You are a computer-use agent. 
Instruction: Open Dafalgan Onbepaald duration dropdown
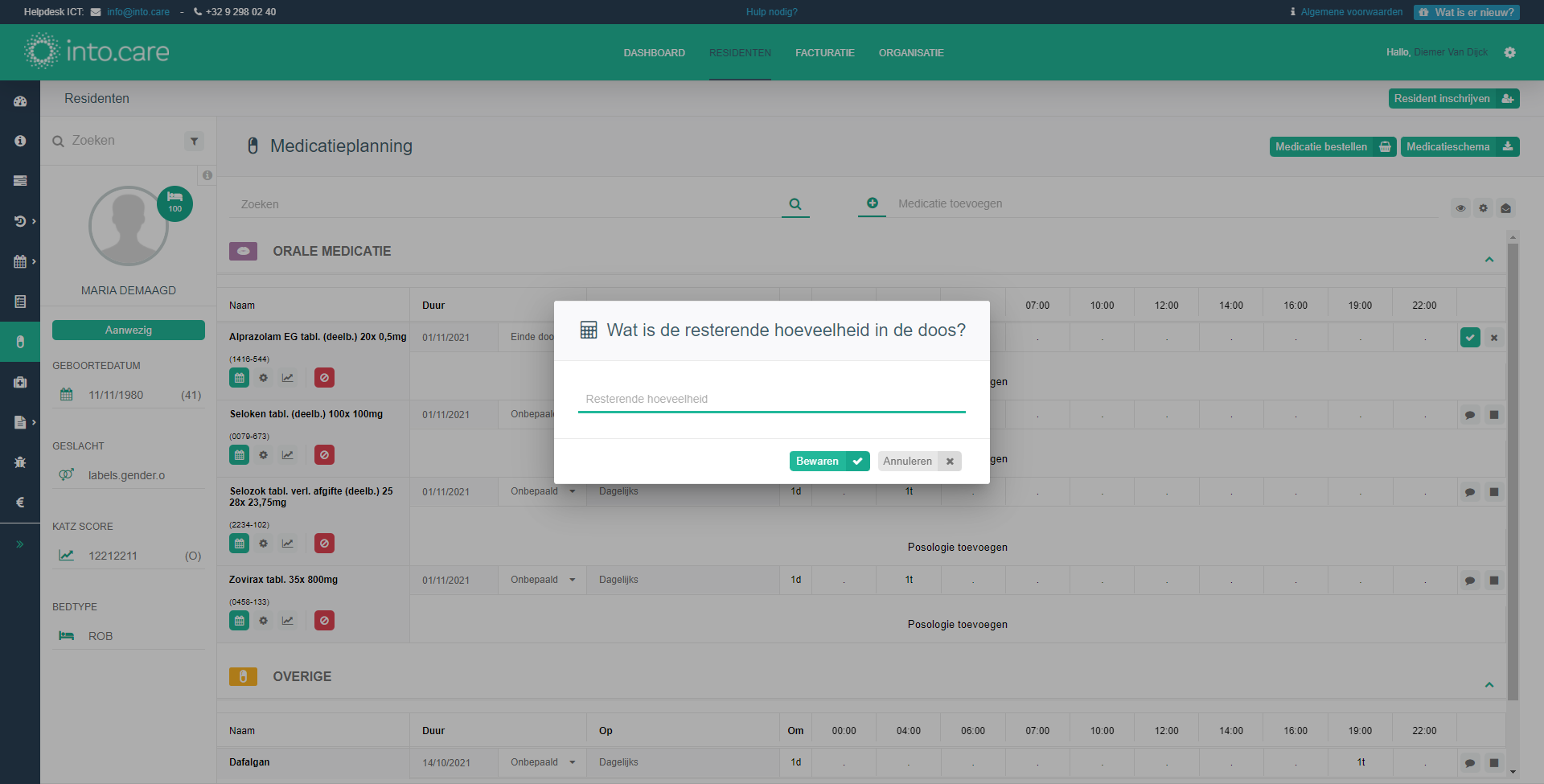(x=543, y=762)
